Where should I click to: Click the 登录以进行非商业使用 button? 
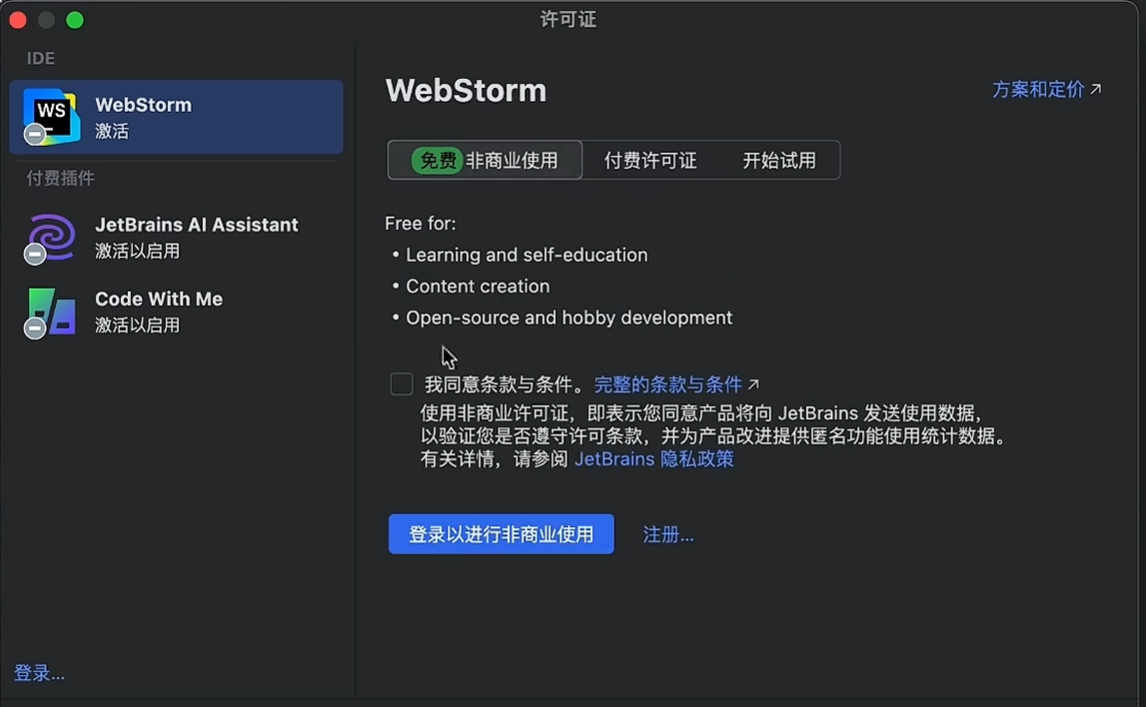pos(501,534)
